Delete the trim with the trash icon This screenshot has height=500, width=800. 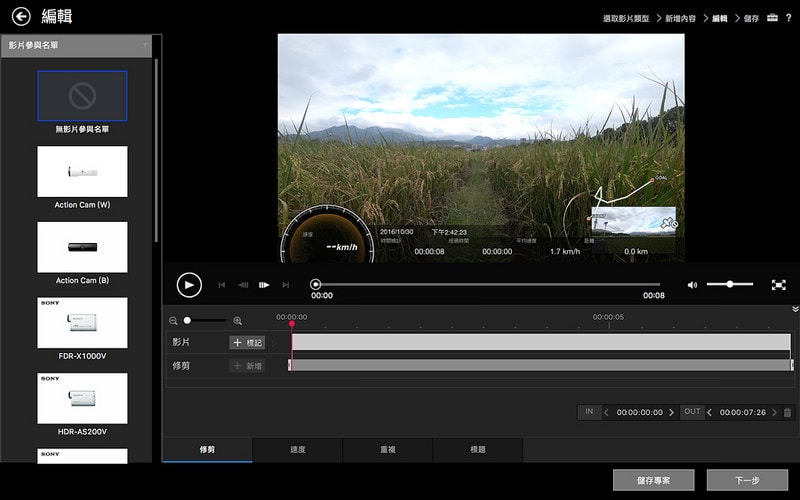pos(787,412)
